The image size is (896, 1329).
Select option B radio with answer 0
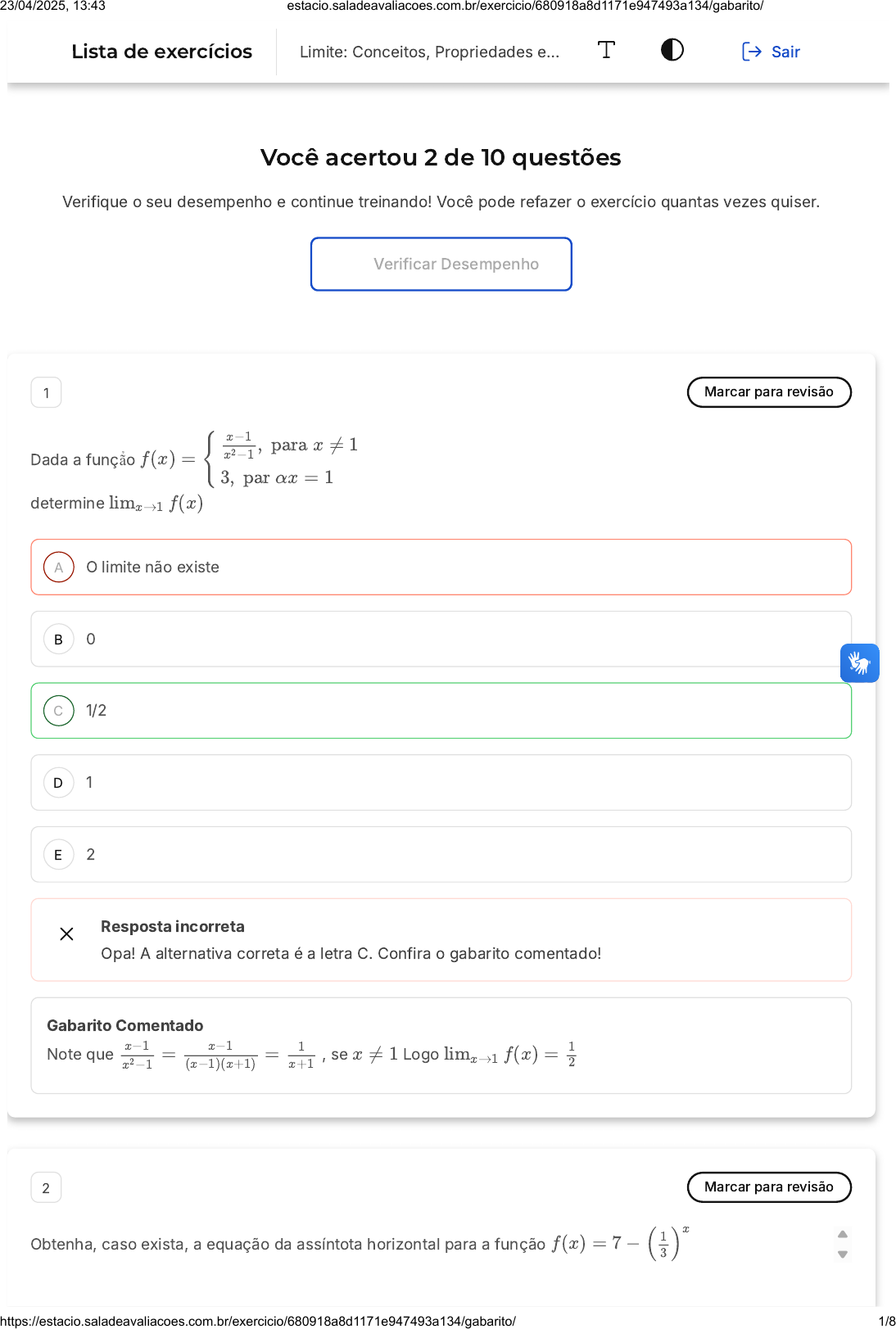coord(58,640)
